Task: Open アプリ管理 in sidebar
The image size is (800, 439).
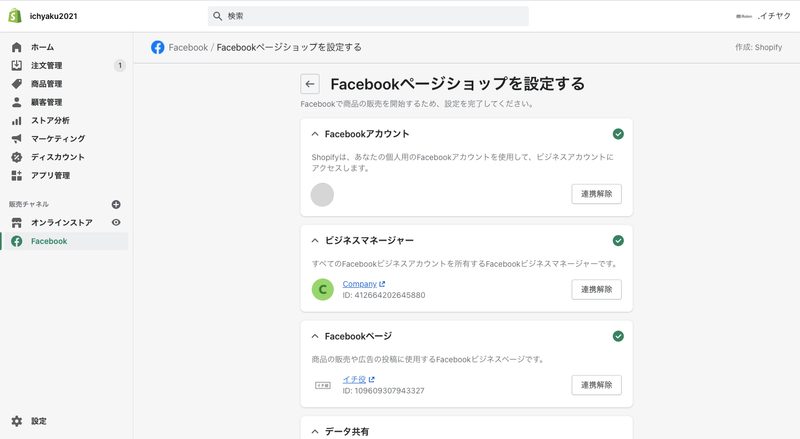Action: pos(51,175)
